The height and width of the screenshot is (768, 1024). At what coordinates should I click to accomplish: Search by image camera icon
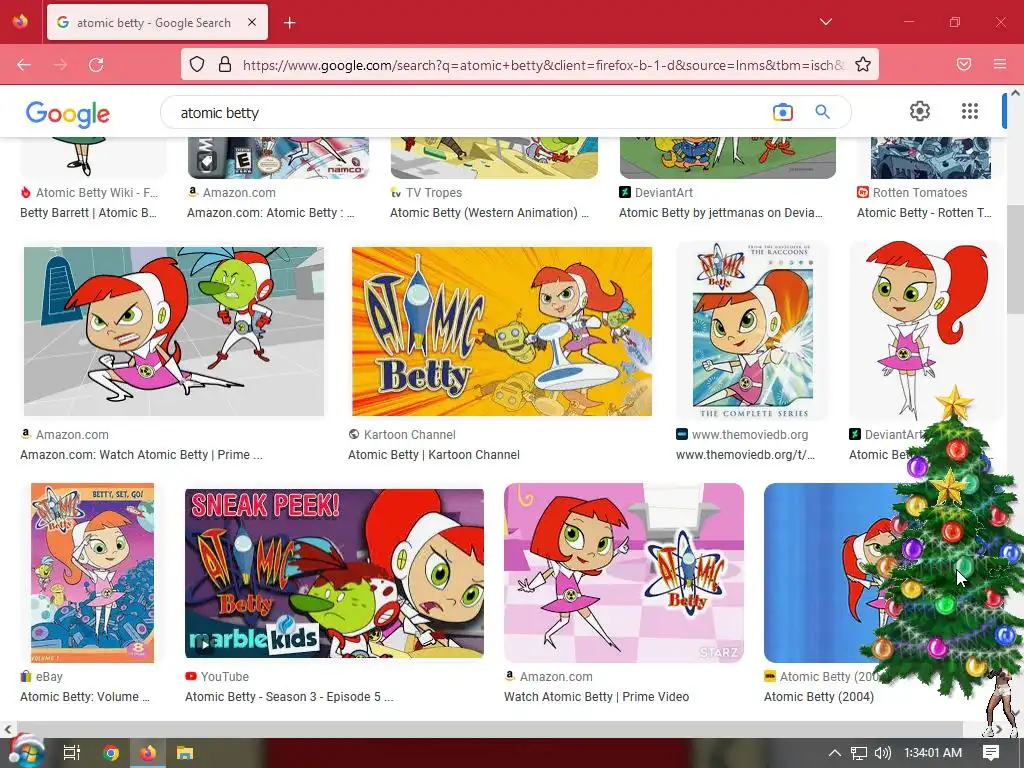[782, 112]
